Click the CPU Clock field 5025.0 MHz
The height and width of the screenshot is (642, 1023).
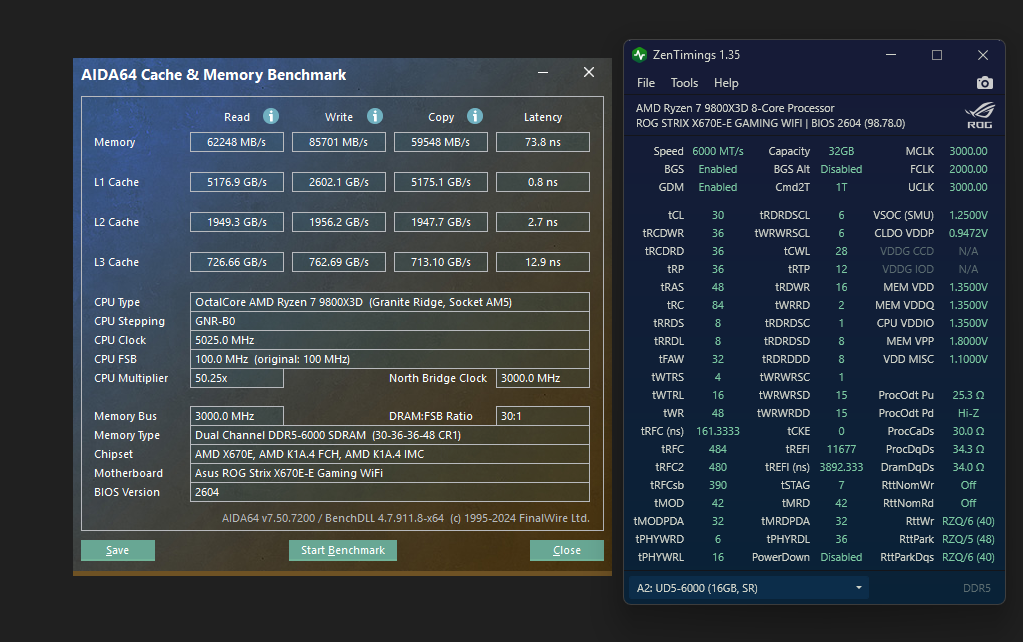389,340
